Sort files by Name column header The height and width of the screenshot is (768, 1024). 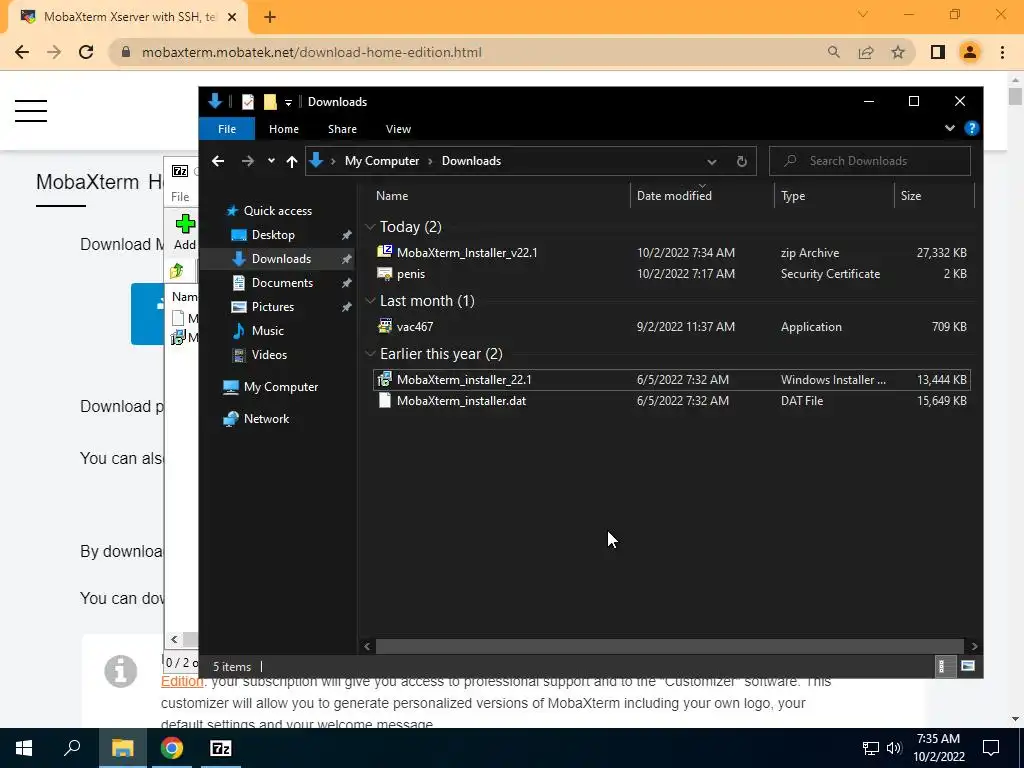[392, 195]
